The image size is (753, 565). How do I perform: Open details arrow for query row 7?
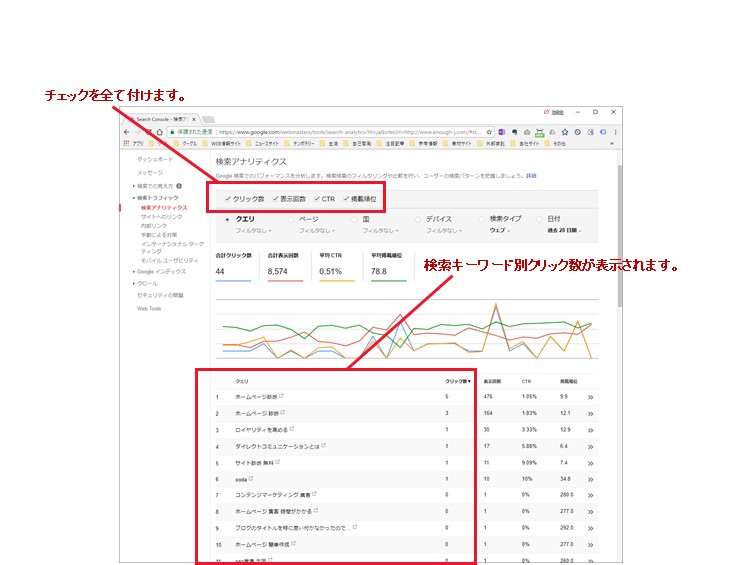(x=590, y=495)
